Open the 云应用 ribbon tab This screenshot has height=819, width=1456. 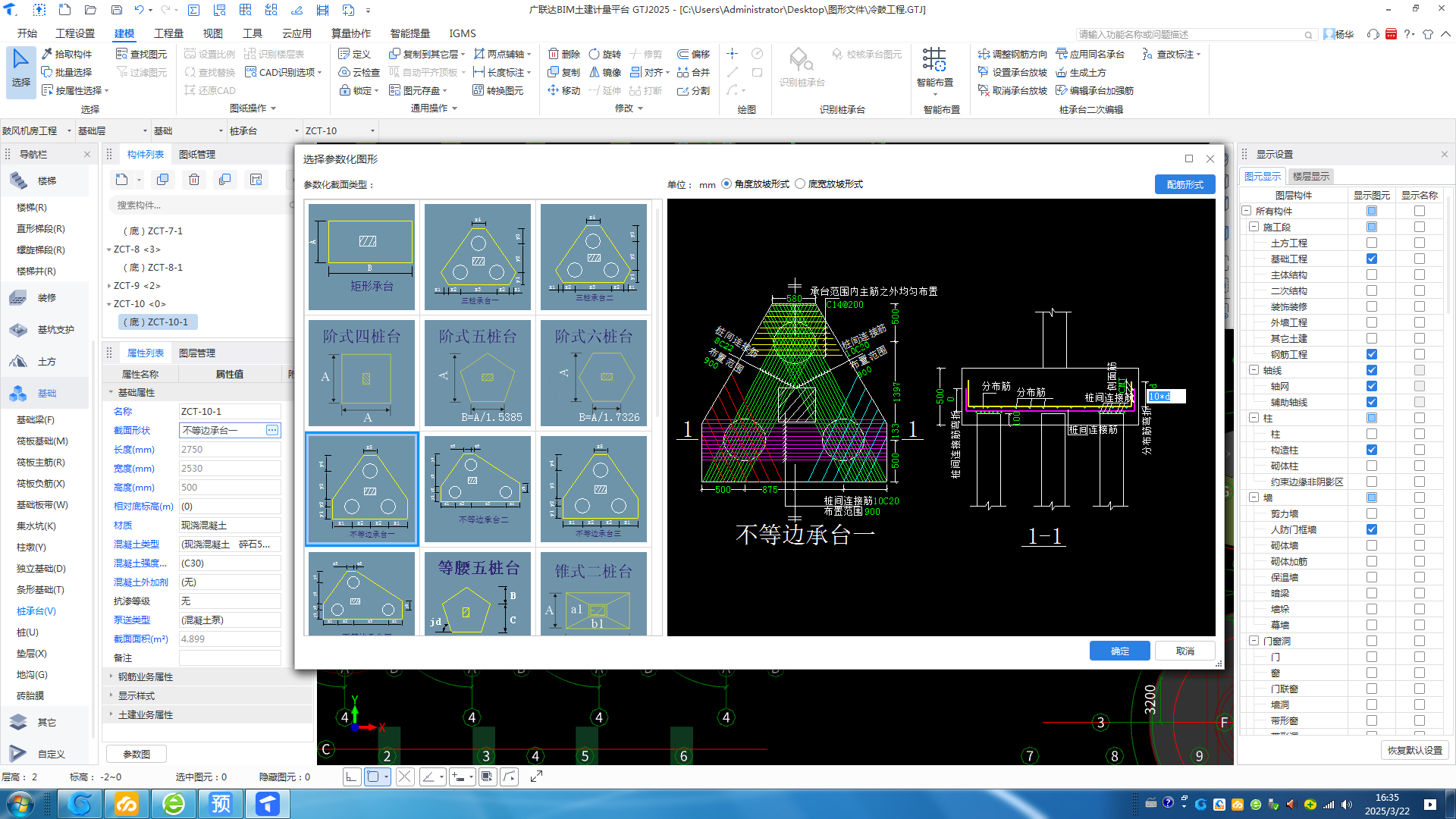point(297,33)
